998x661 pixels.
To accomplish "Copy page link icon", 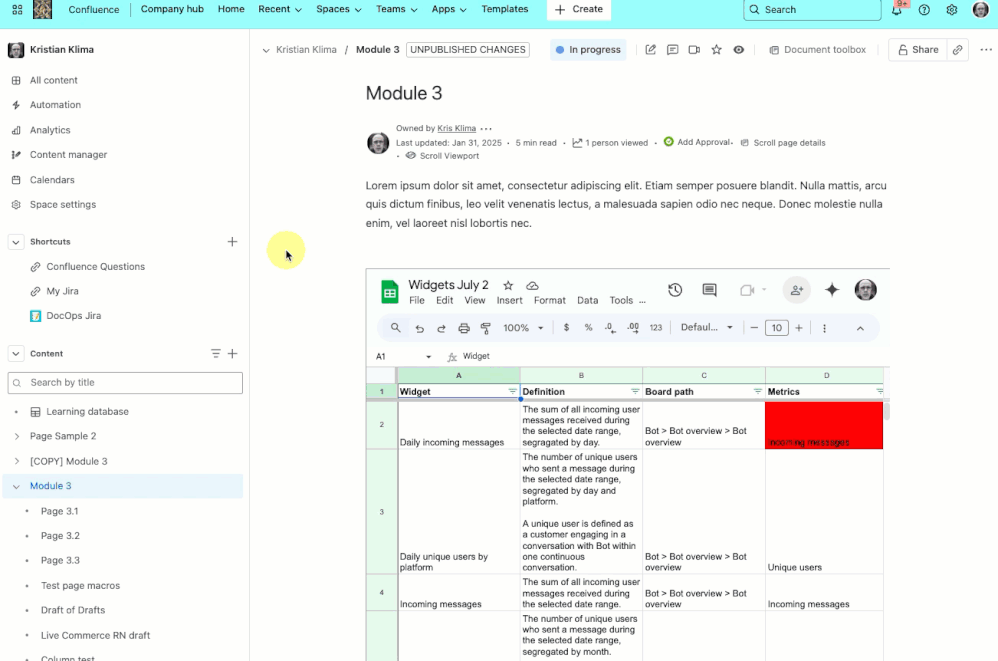I will (x=957, y=50).
